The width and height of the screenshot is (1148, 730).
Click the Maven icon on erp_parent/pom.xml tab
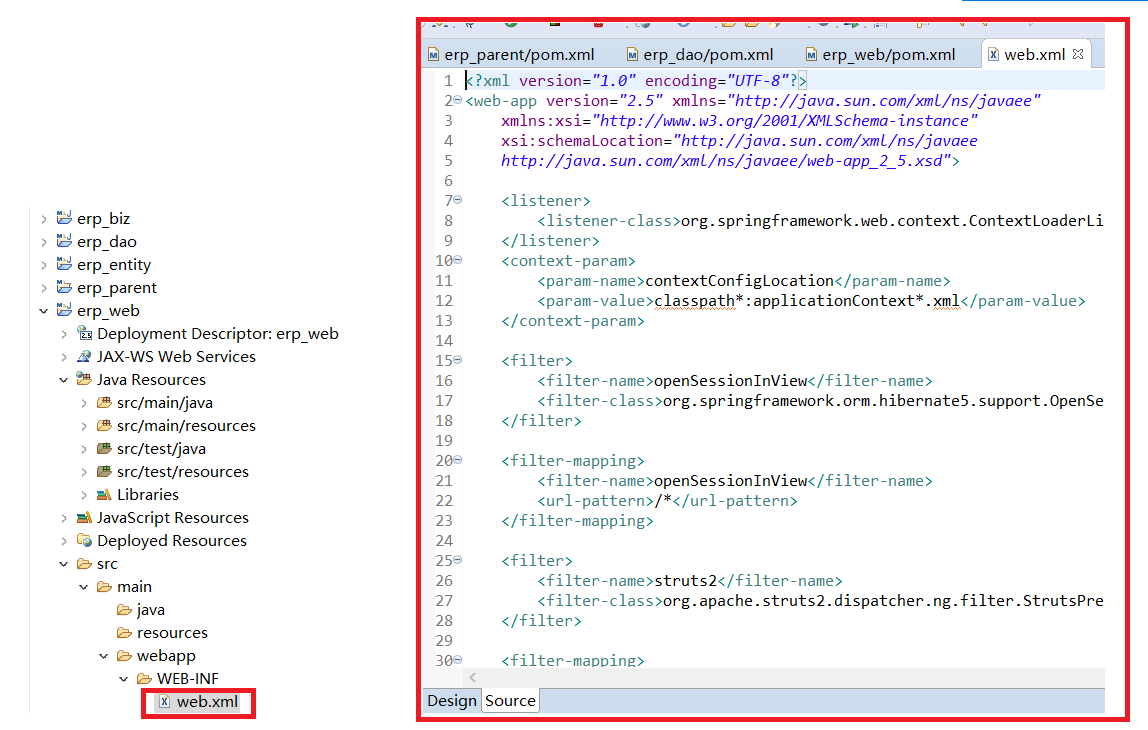click(433, 55)
